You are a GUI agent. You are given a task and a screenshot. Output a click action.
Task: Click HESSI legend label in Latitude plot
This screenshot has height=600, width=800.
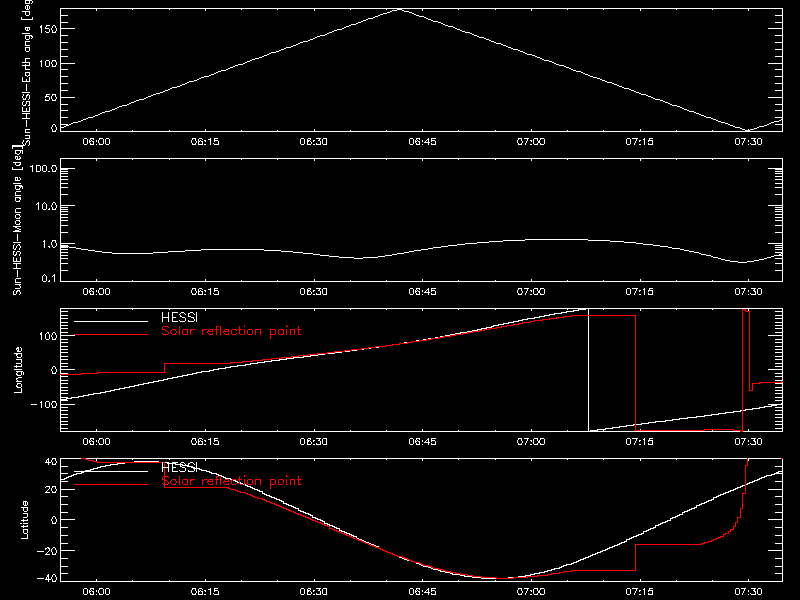tap(179, 468)
